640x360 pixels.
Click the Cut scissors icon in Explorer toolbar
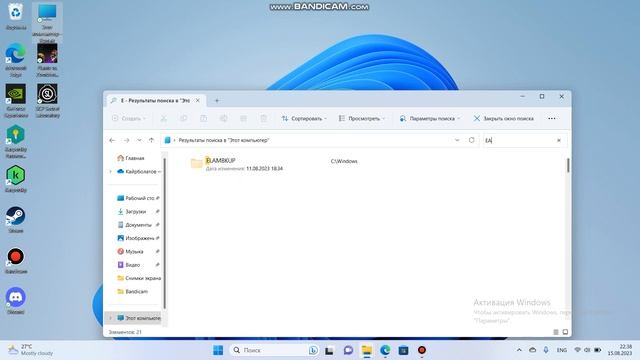[164, 118]
